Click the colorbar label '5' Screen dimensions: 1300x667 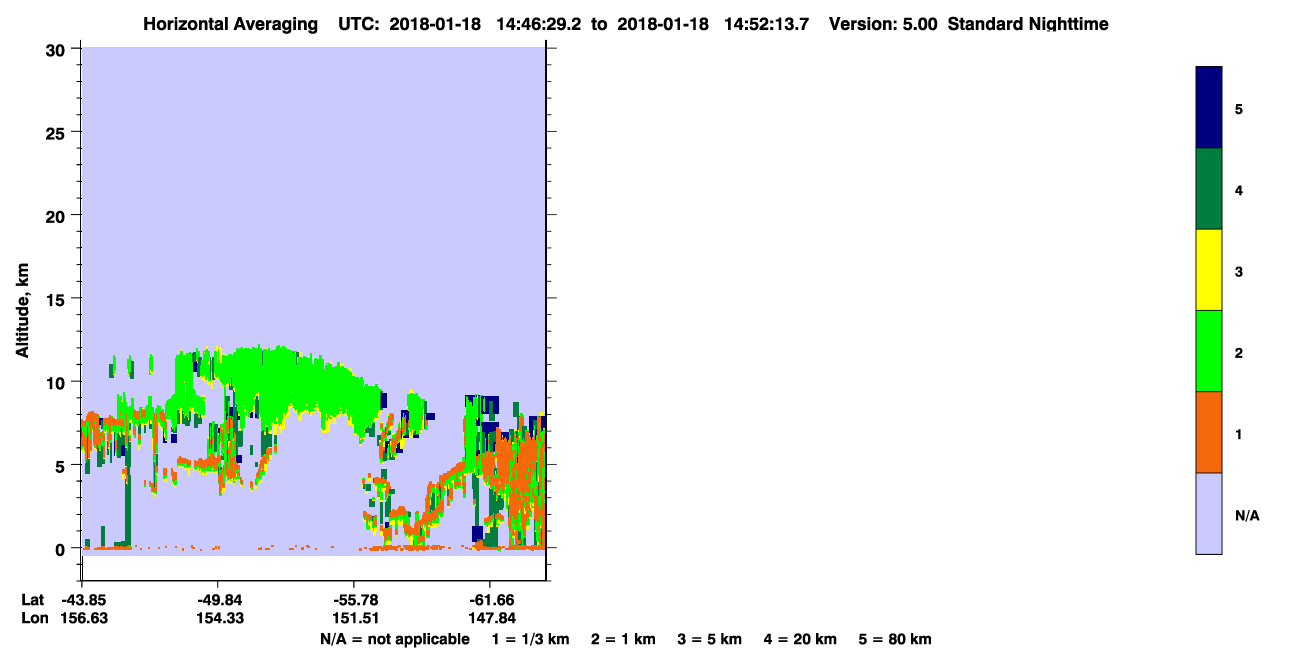(x=1239, y=109)
